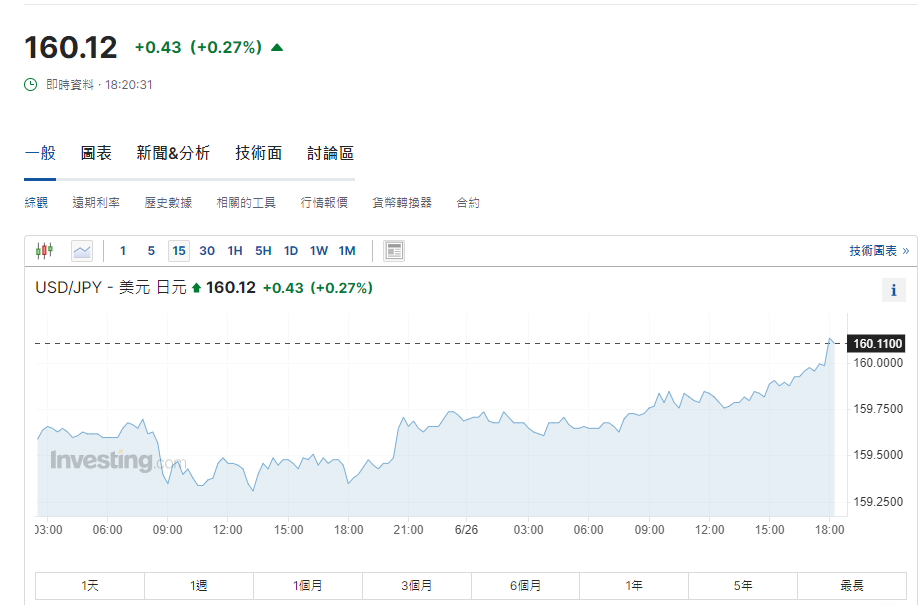Switch to the line chart view icon

tap(81, 250)
